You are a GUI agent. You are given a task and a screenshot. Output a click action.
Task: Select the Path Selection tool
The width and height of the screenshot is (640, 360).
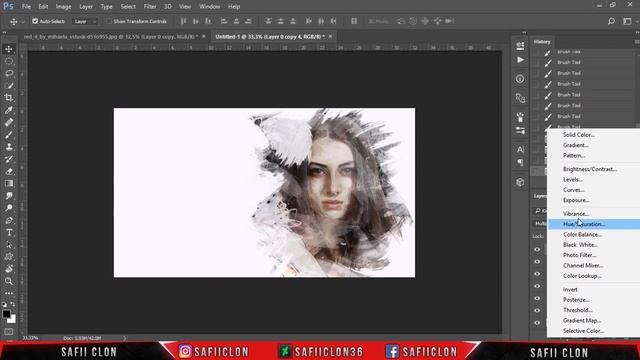pos(9,245)
